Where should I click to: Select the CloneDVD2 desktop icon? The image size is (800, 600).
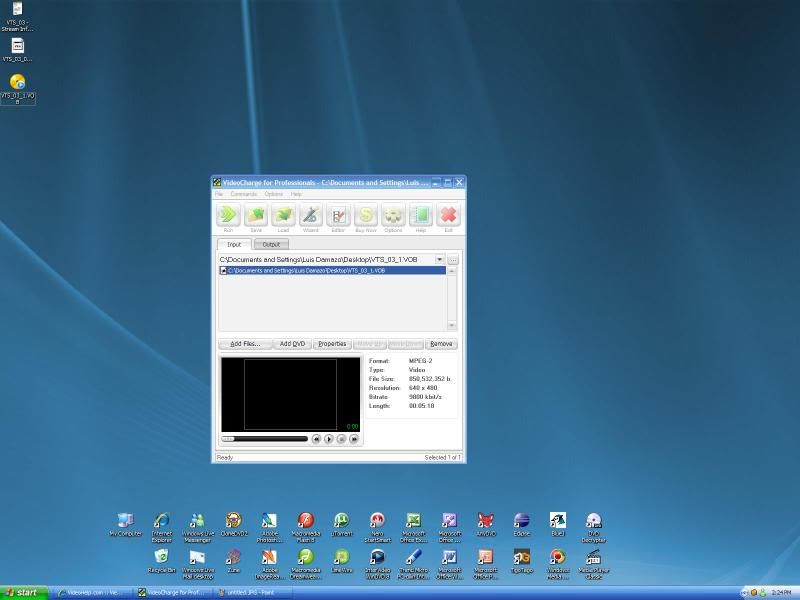click(x=234, y=524)
